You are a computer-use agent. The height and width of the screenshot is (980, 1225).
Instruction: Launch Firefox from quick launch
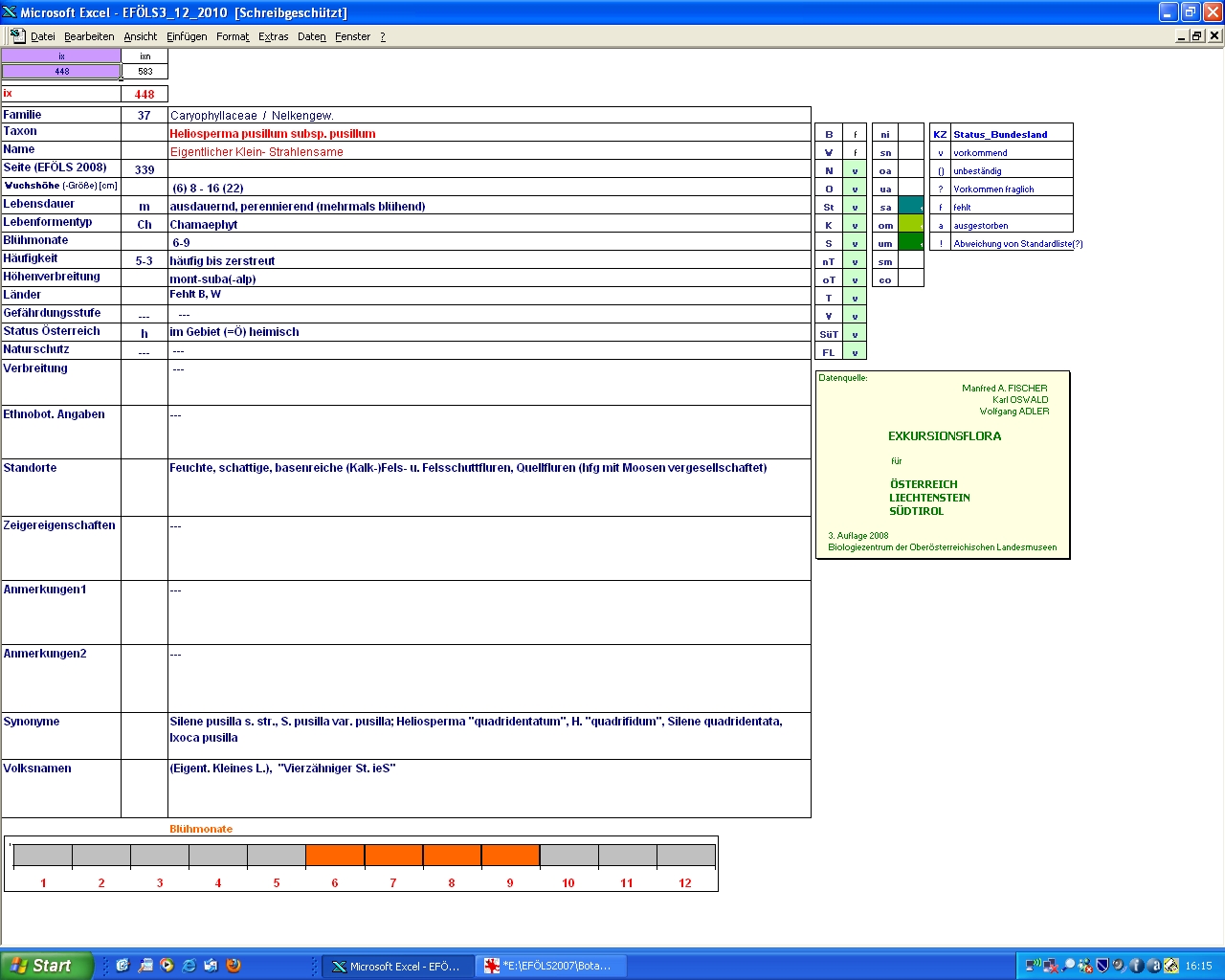click(234, 966)
